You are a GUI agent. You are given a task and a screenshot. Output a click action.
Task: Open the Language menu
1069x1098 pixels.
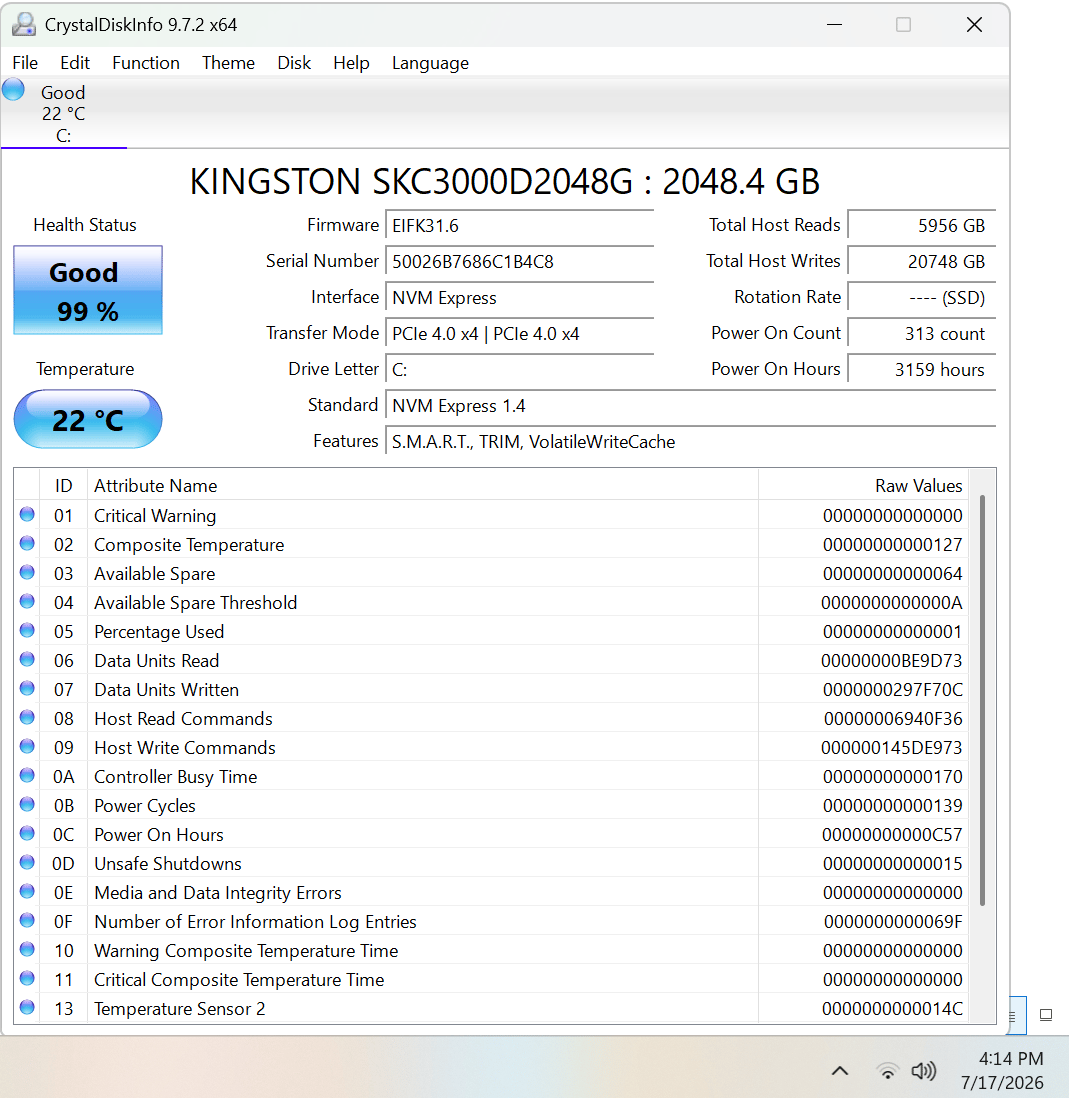tap(430, 63)
